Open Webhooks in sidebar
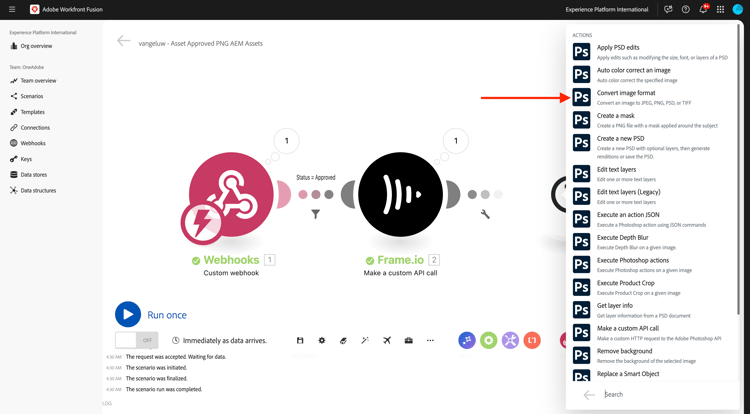 (28, 143)
